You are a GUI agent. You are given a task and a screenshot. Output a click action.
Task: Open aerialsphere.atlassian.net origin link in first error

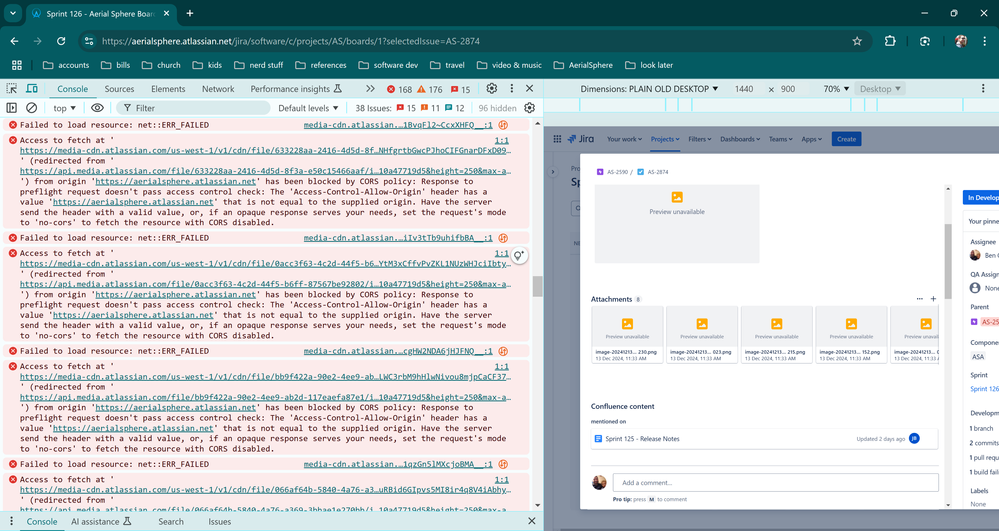point(175,181)
